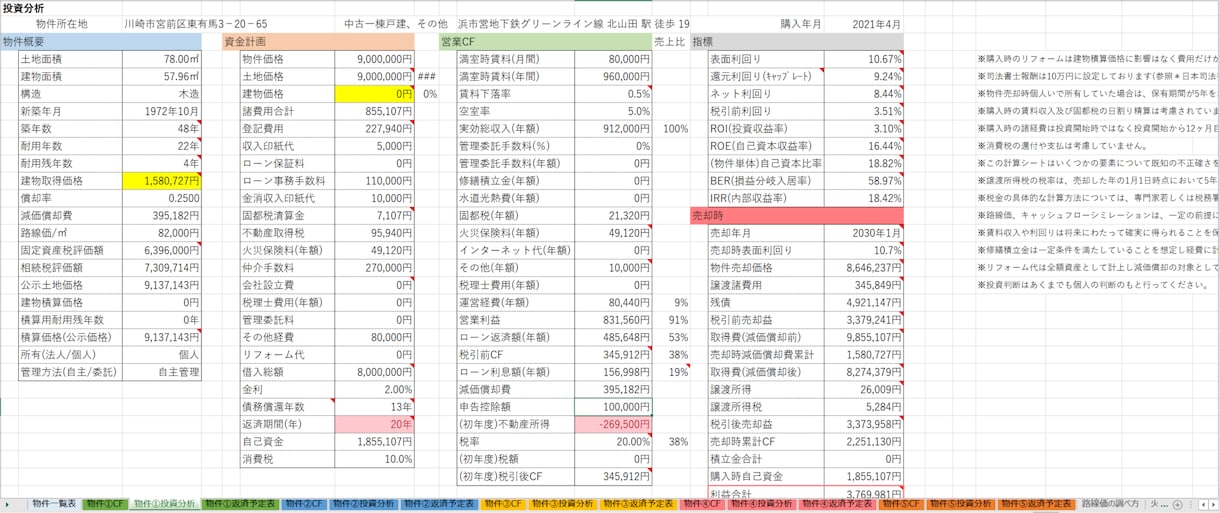Select the 物件売却価格 value 8,646,237円

point(863,268)
